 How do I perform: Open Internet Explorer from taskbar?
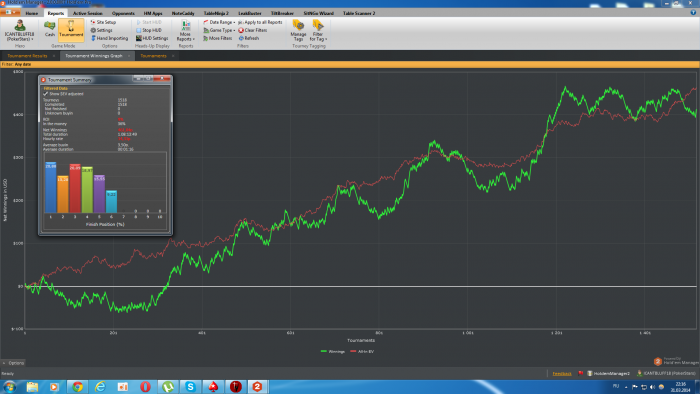point(100,387)
